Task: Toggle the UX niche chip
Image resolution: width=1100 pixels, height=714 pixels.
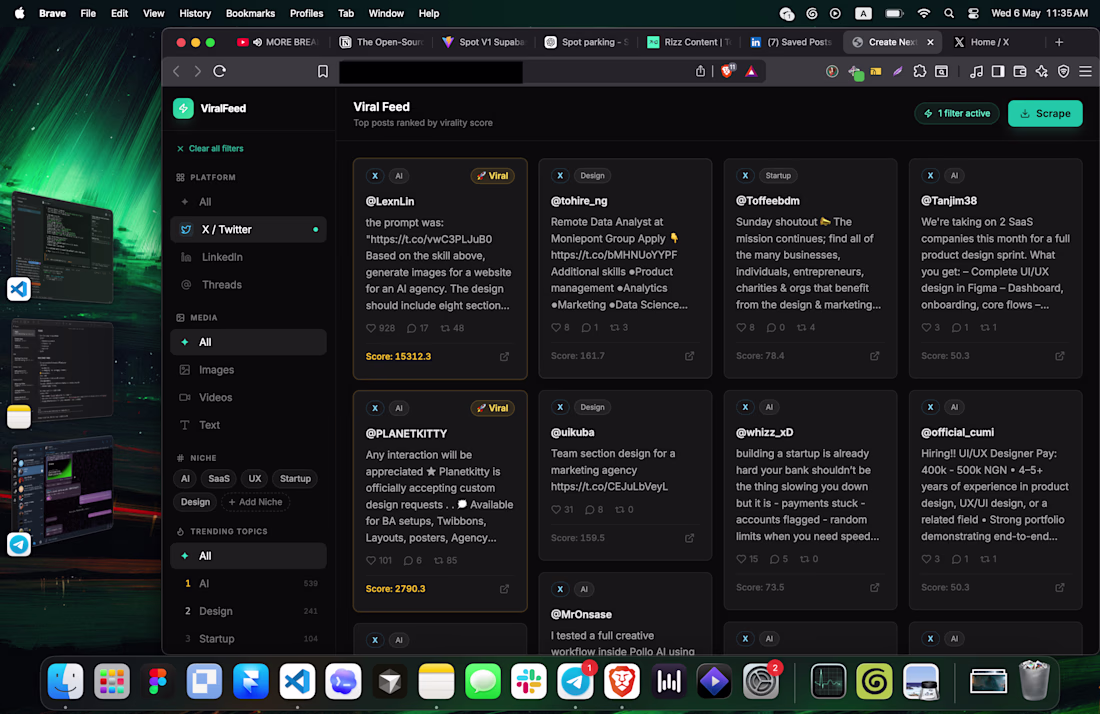Action: pos(255,478)
